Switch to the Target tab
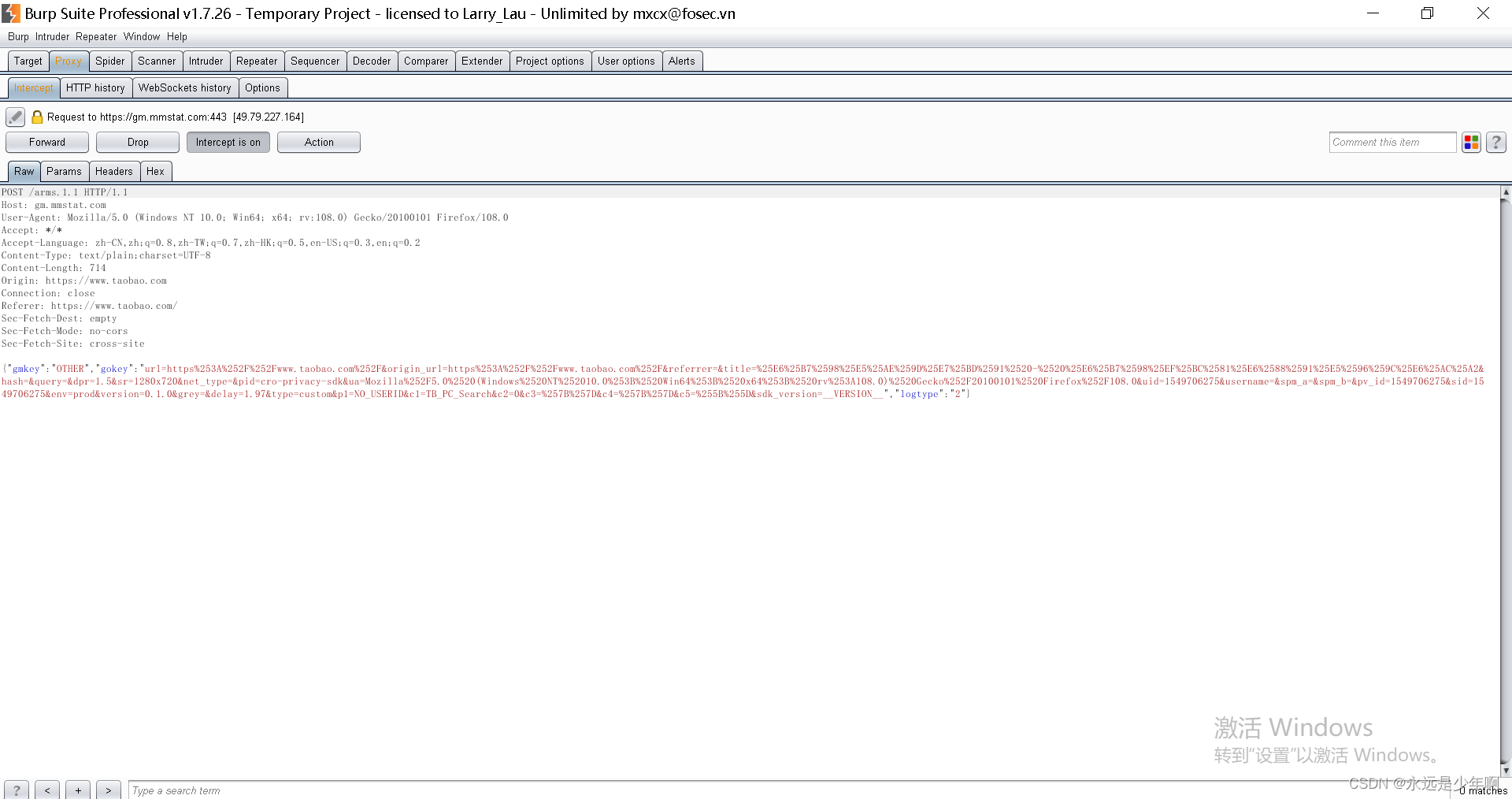Image resolution: width=1512 pixels, height=799 pixels. click(x=28, y=61)
